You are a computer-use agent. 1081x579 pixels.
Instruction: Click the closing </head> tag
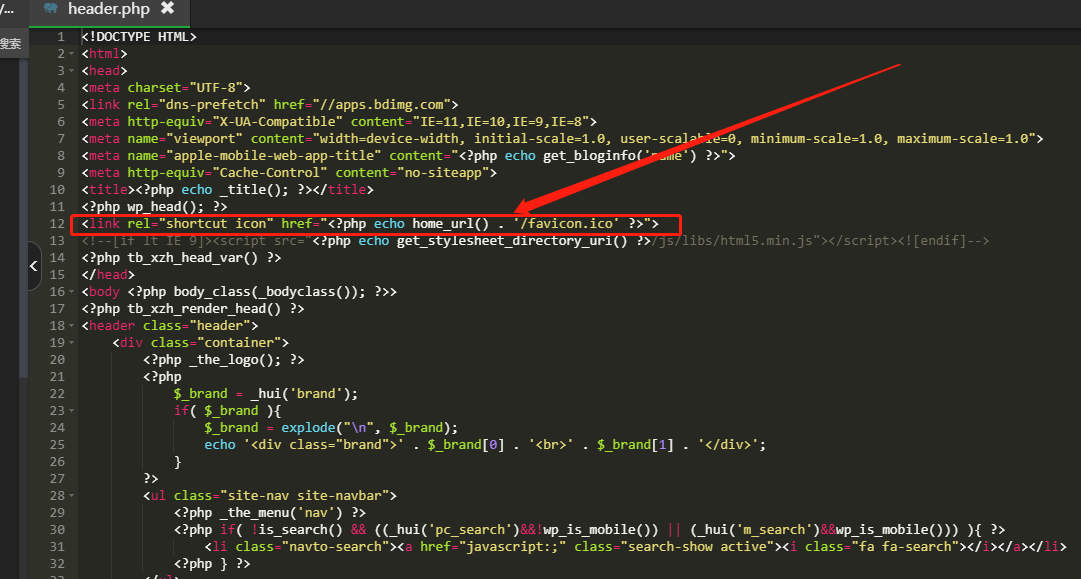[x=108, y=275]
